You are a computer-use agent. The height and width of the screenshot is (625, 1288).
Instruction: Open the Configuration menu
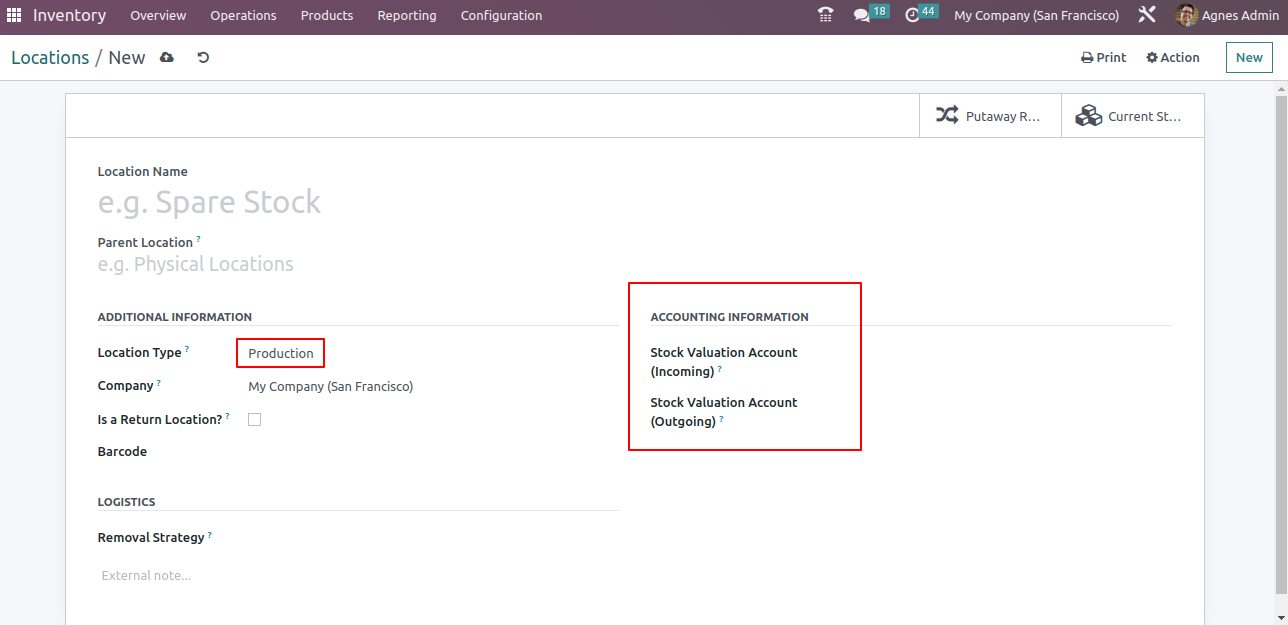(501, 16)
